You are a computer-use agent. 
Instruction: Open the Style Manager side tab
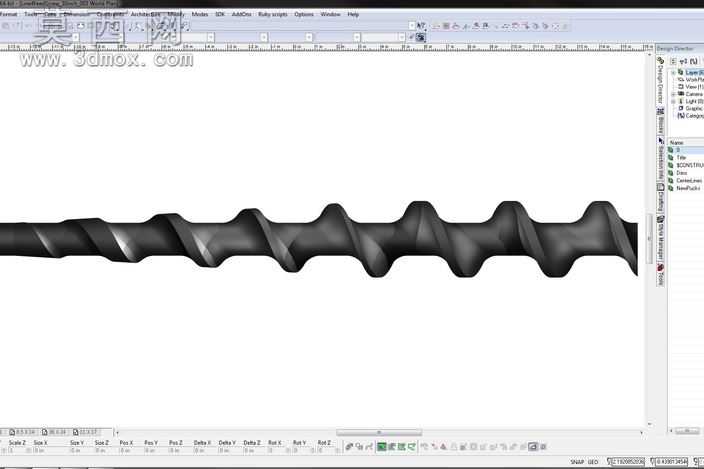[x=660, y=238]
